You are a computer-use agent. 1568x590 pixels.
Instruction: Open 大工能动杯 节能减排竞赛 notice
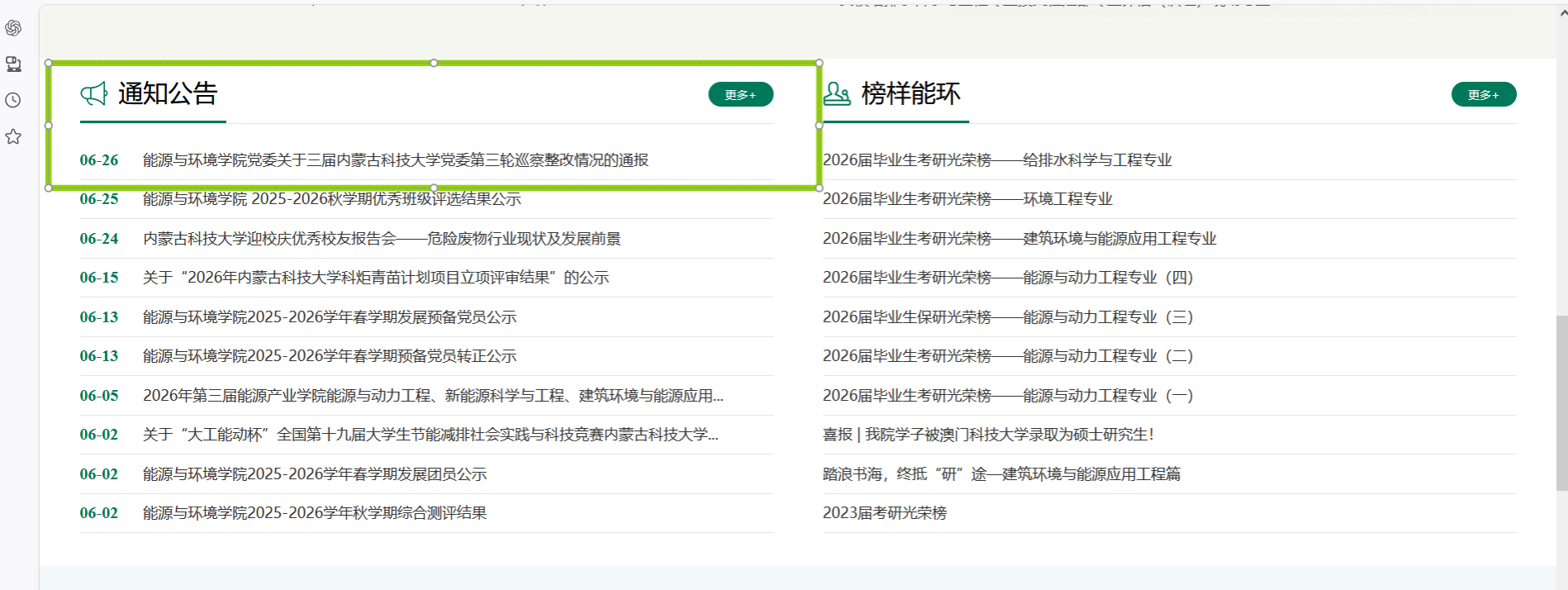[x=430, y=435]
